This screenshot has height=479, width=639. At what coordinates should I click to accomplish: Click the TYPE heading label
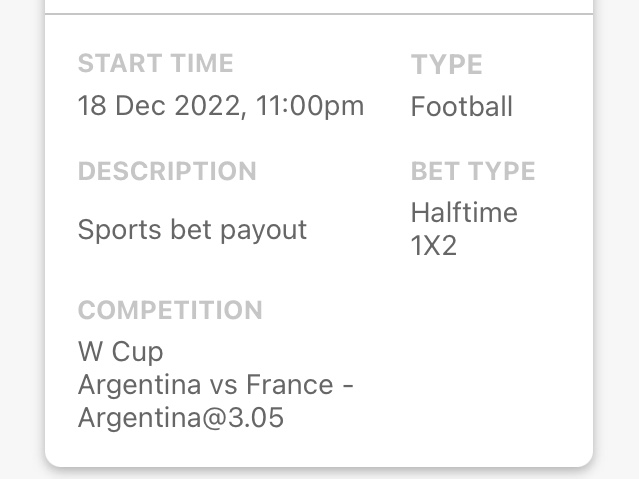click(x=446, y=65)
